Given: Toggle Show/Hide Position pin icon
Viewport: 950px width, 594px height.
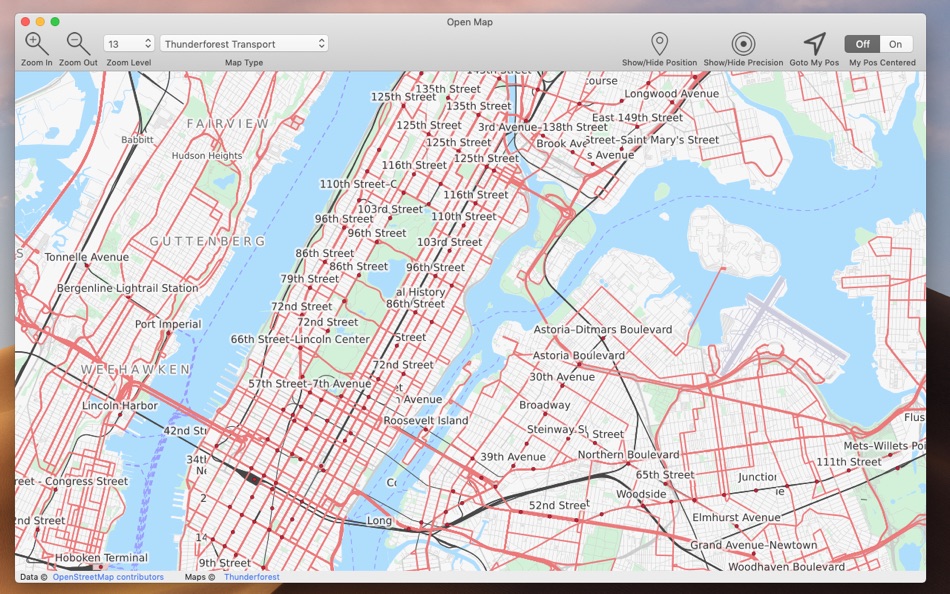Looking at the screenshot, I should (659, 44).
